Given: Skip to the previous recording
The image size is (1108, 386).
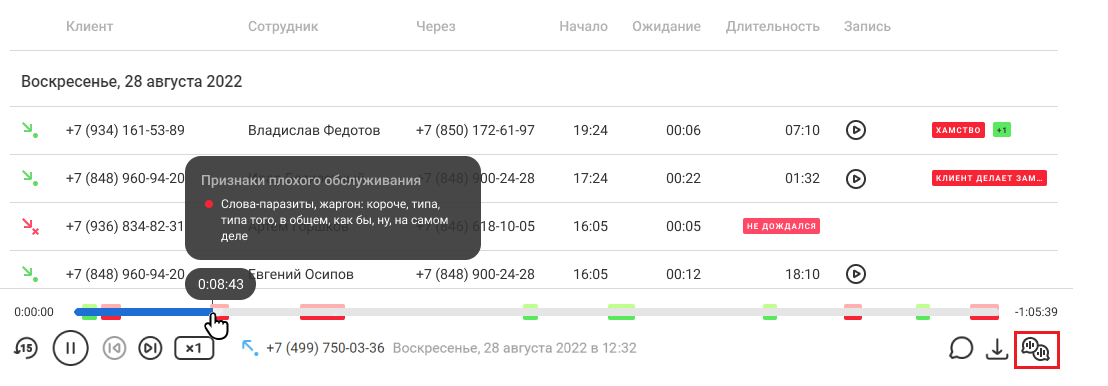Looking at the screenshot, I should click(114, 348).
